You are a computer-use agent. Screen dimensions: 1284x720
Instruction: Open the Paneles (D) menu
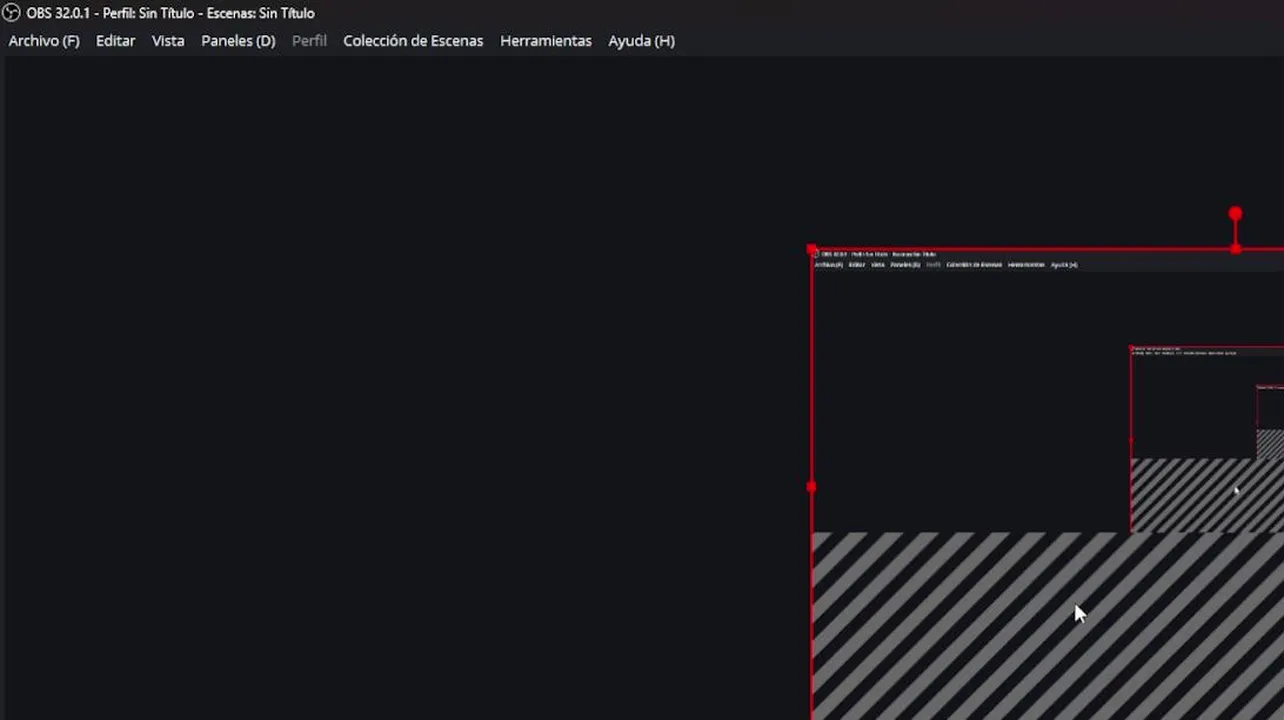(x=238, y=41)
